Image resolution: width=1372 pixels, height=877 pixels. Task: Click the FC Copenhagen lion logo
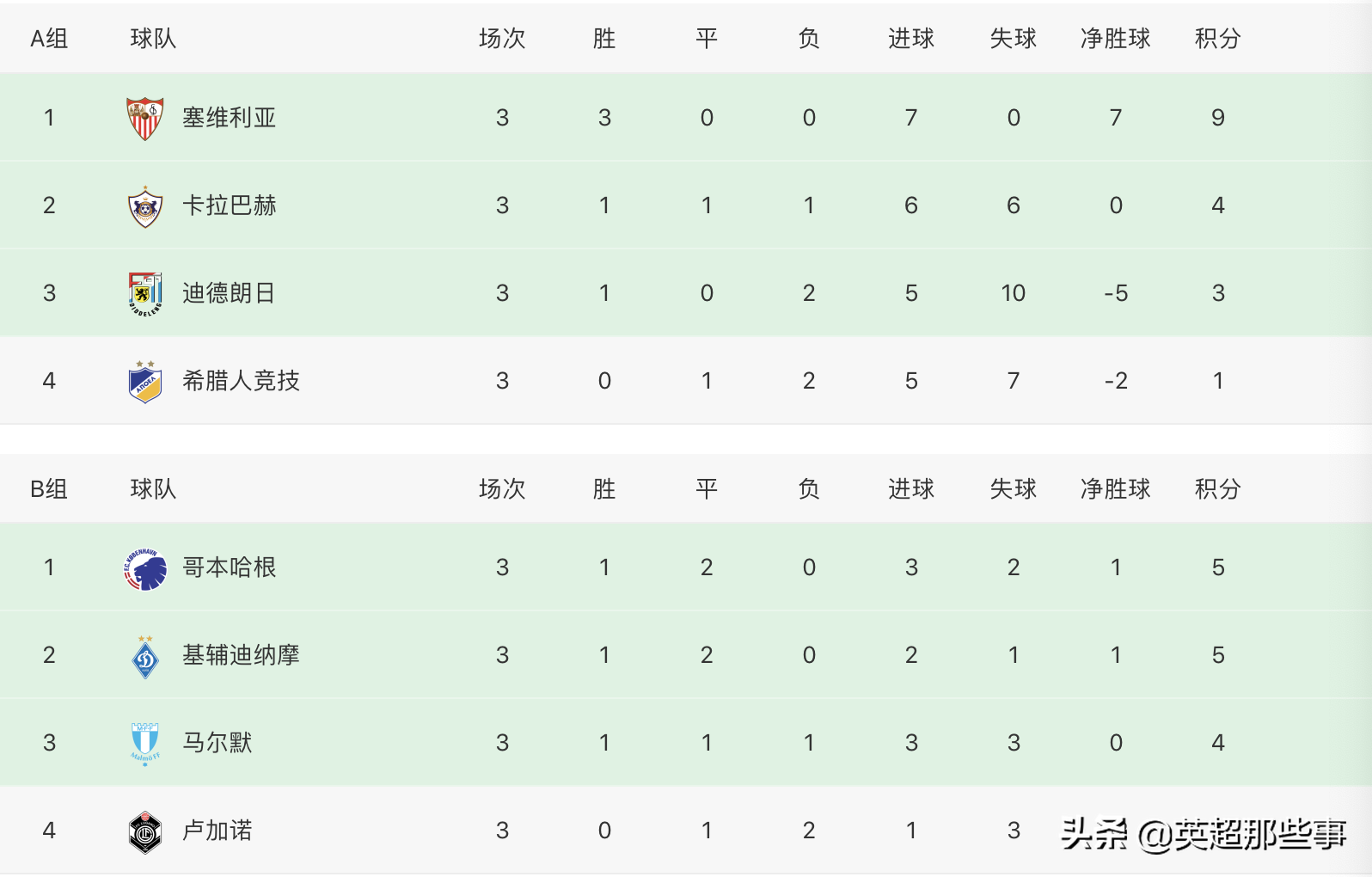(x=145, y=568)
